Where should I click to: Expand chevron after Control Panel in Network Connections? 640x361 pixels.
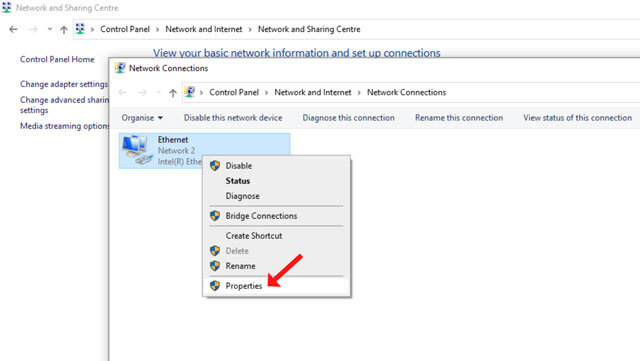point(266,93)
